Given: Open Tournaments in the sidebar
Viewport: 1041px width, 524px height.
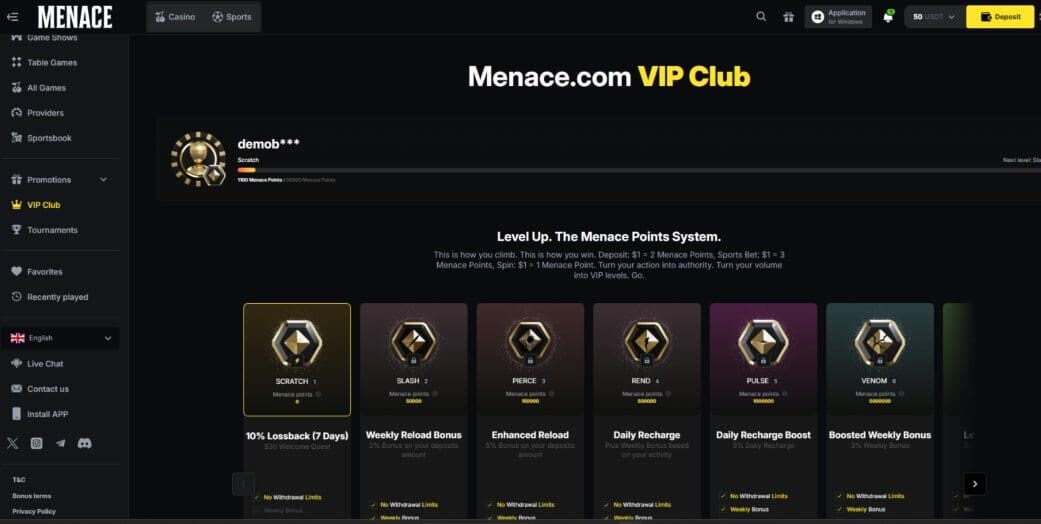Looking at the screenshot, I should pyautogui.click(x=52, y=230).
